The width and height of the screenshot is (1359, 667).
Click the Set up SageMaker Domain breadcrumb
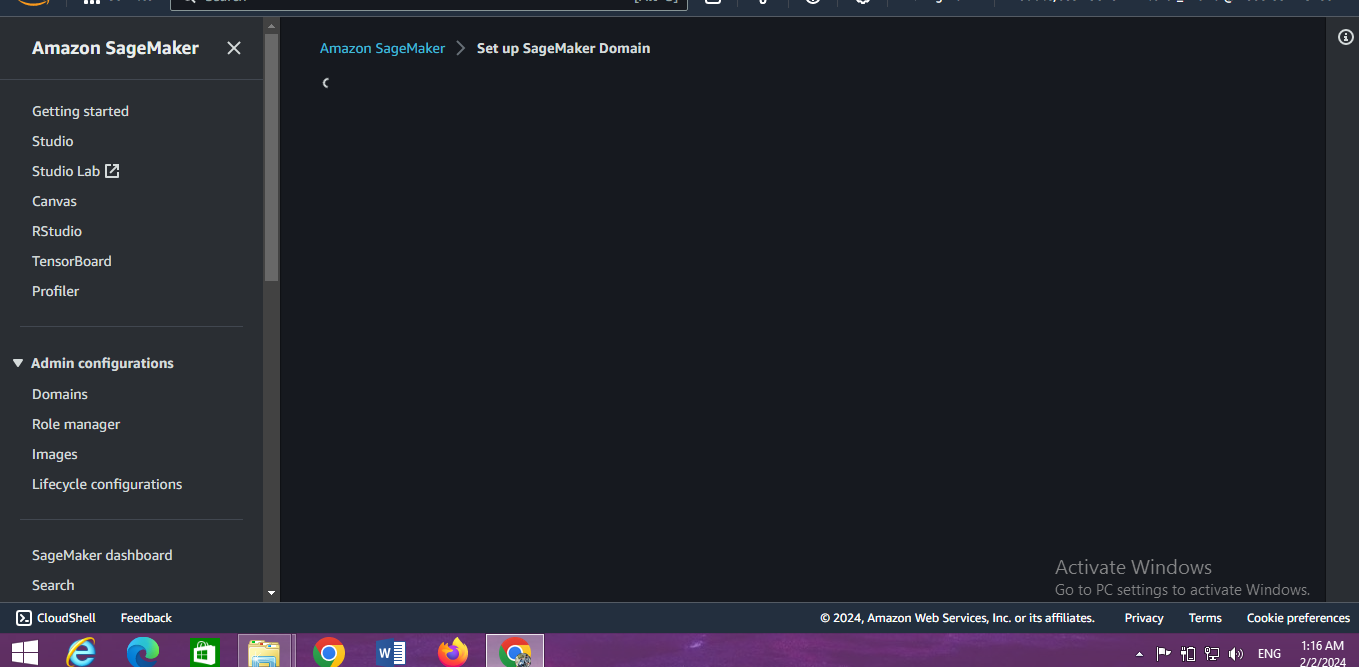563,48
